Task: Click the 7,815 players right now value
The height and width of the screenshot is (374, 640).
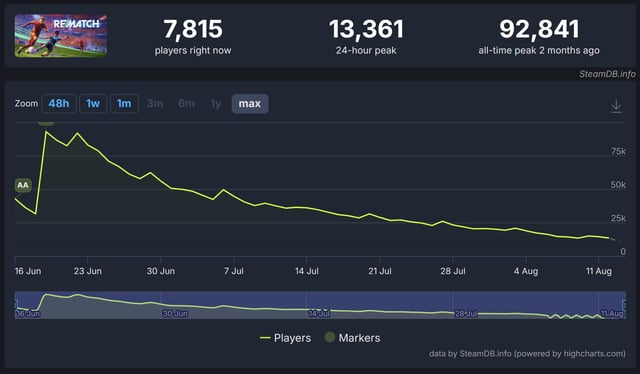Action: click(193, 29)
